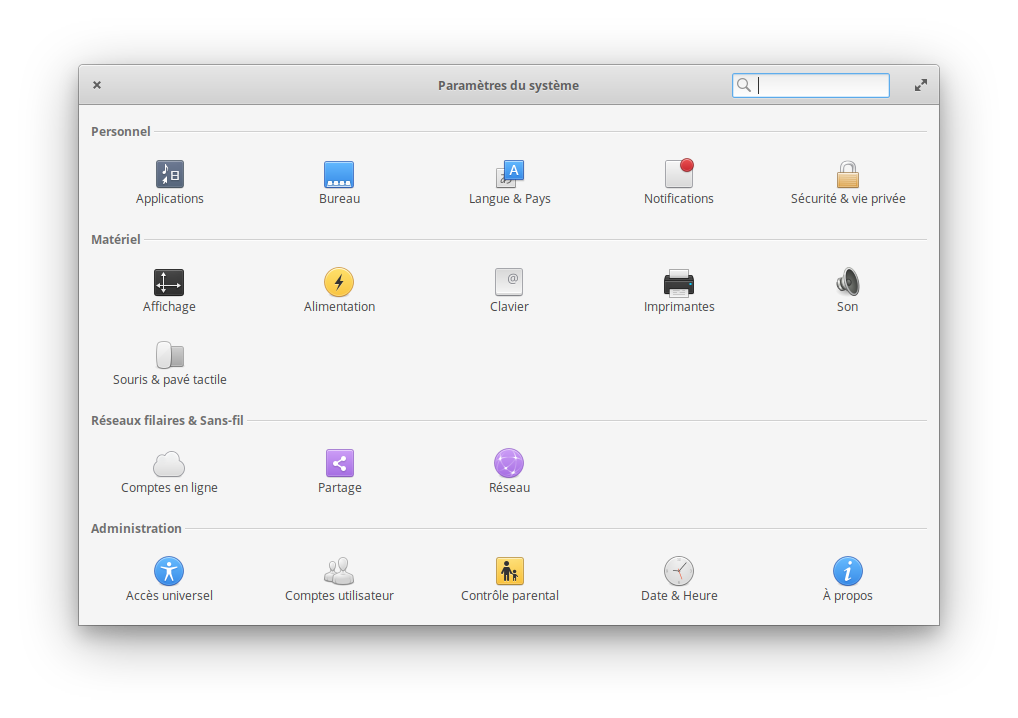Open Accès universel accessibility settings
Viewport: 1018px width, 718px height.
tap(169, 580)
